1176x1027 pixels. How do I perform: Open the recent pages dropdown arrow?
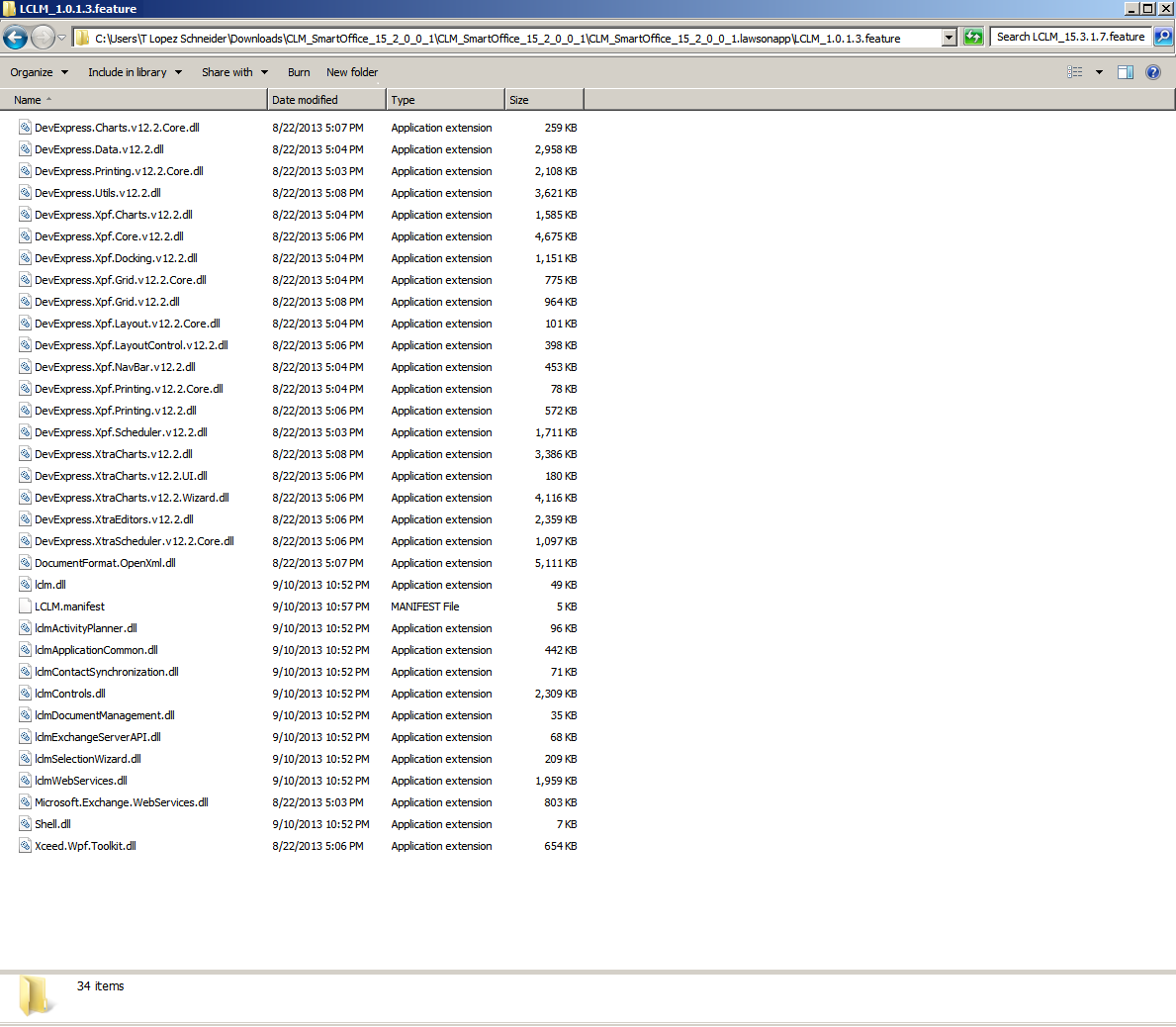tap(61, 38)
